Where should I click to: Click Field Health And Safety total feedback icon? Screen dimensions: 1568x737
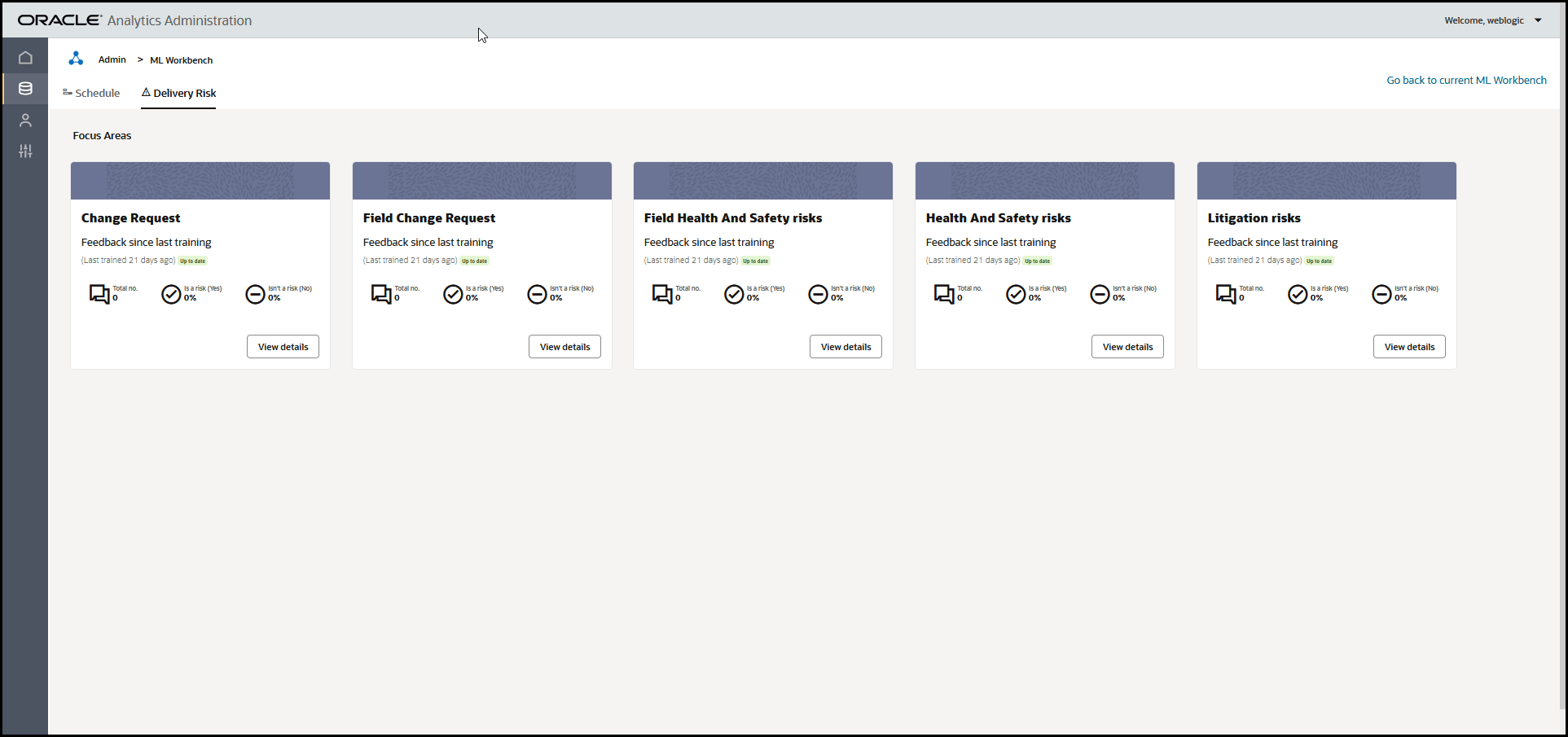(662, 294)
